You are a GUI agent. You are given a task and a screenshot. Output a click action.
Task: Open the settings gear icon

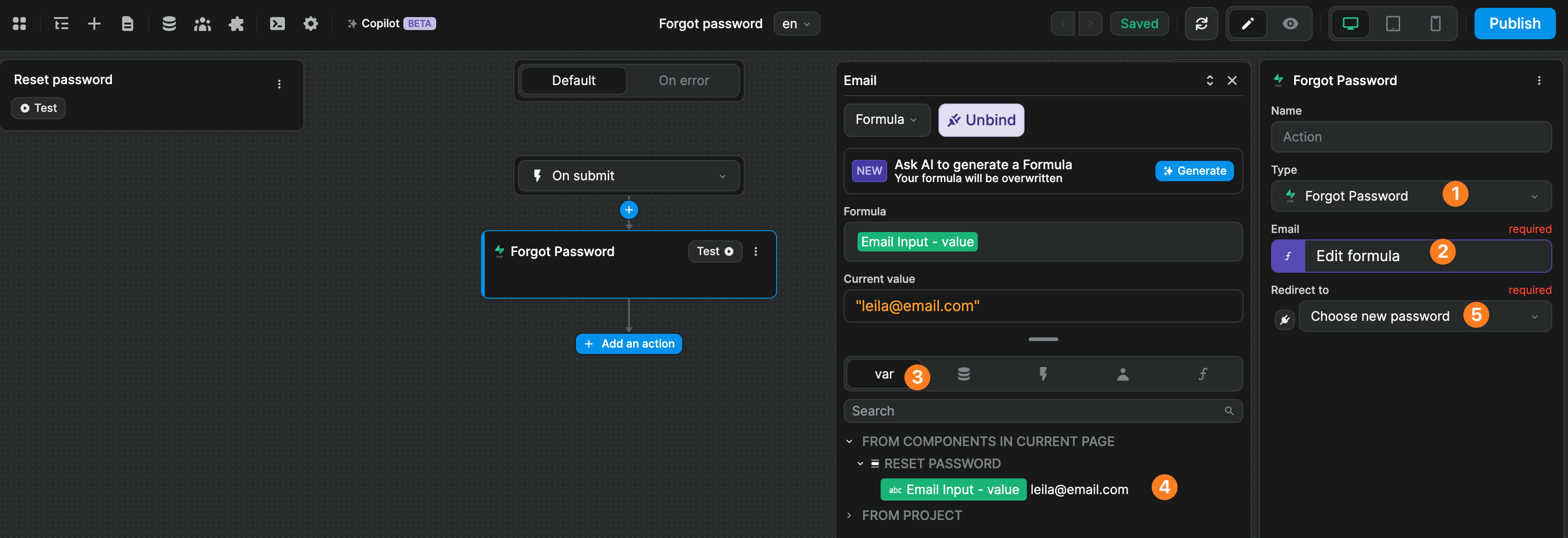310,23
